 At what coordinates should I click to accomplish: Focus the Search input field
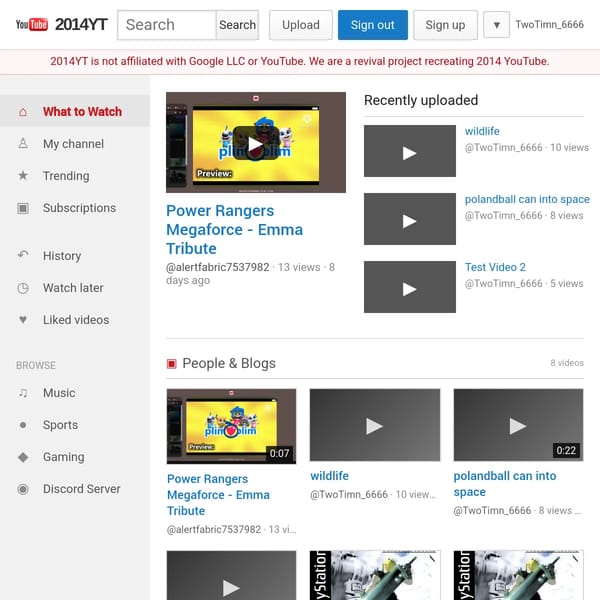[167, 25]
